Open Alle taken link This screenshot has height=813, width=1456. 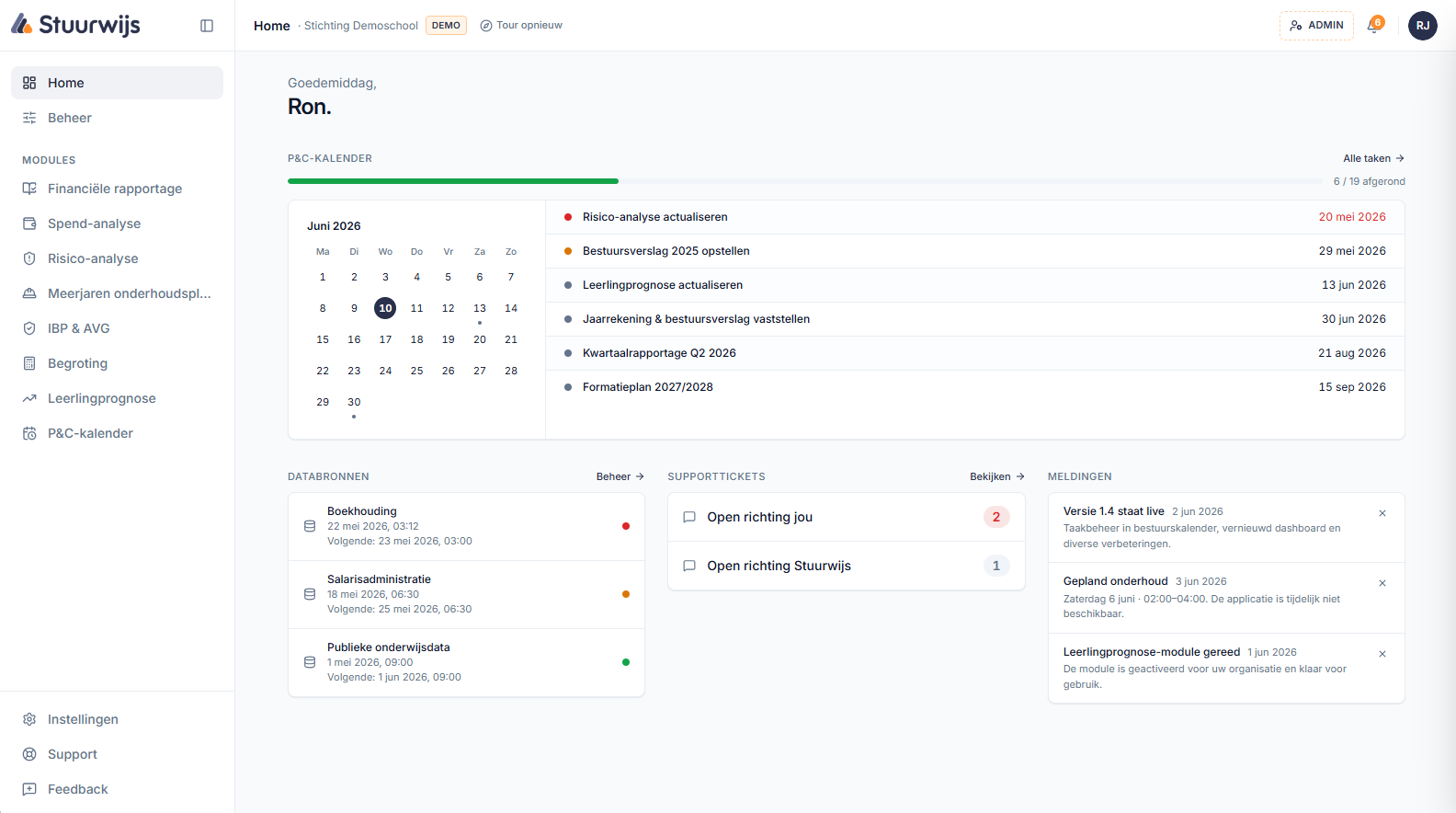click(1373, 158)
